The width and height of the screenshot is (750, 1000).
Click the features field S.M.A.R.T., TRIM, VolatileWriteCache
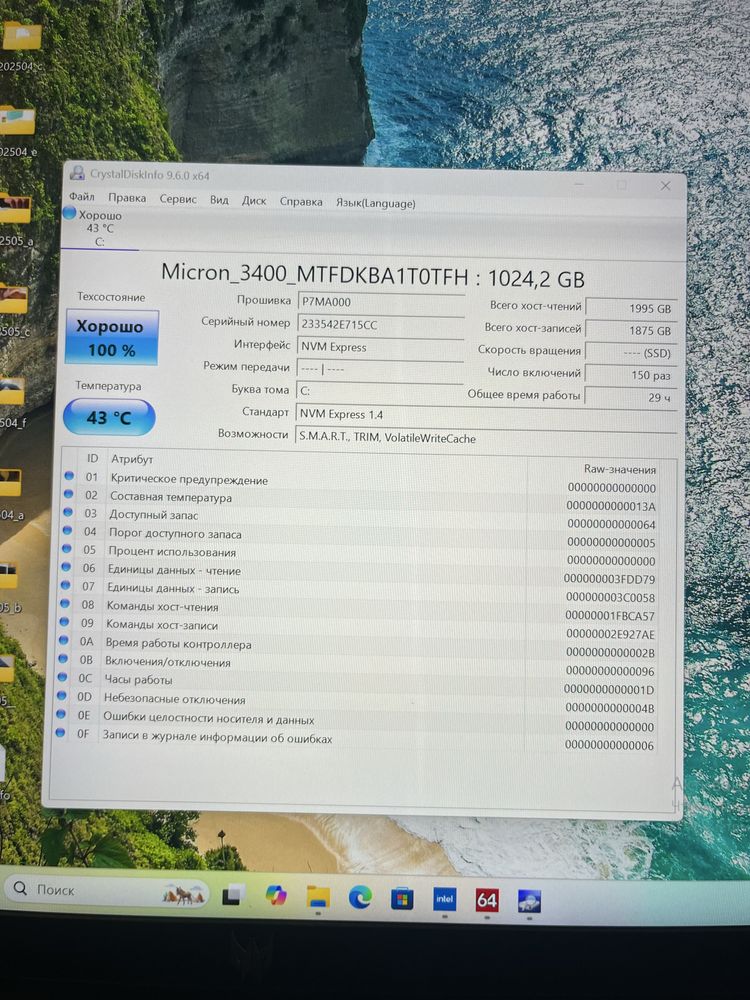(487, 438)
